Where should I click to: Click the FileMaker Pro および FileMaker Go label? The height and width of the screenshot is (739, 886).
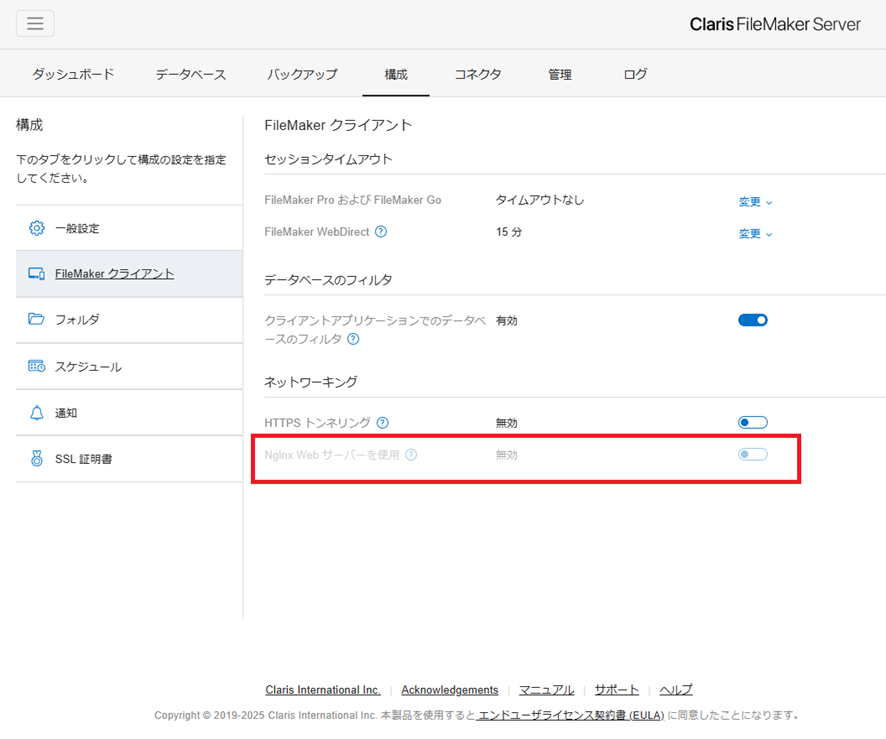click(353, 200)
